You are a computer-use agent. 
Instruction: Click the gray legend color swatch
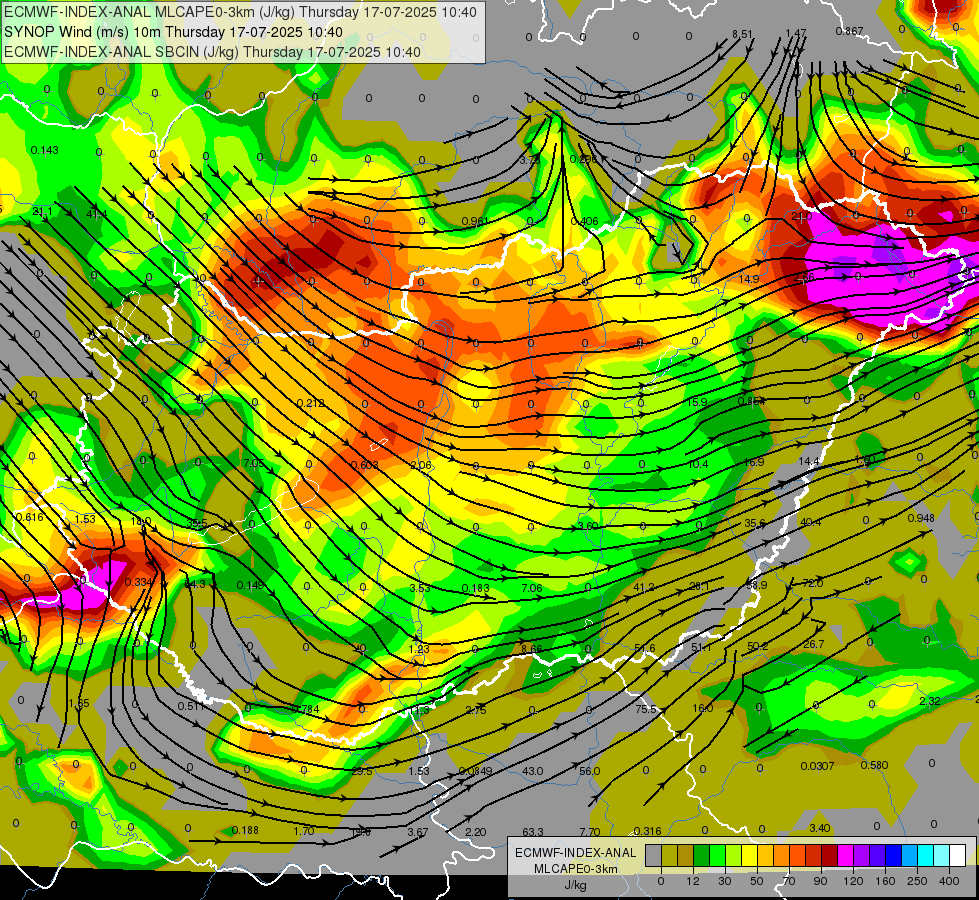point(654,856)
